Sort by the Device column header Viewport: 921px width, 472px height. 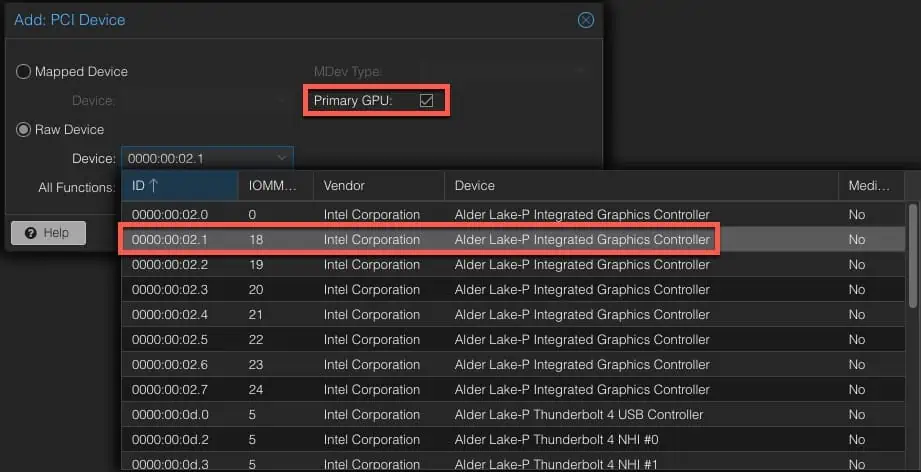[640, 185]
